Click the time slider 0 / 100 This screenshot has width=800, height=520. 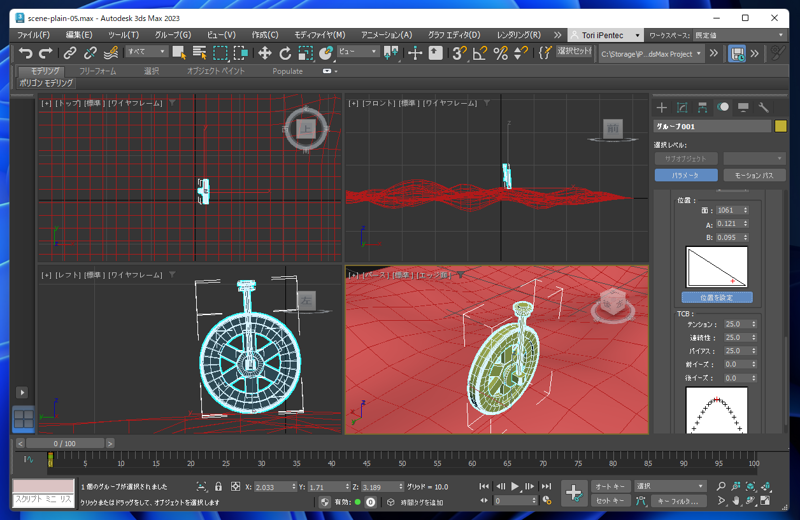(65, 443)
